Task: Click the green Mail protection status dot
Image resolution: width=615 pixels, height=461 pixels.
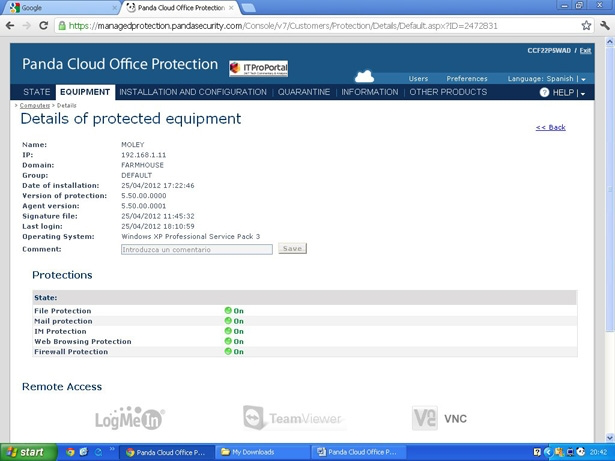Action: tap(228, 321)
